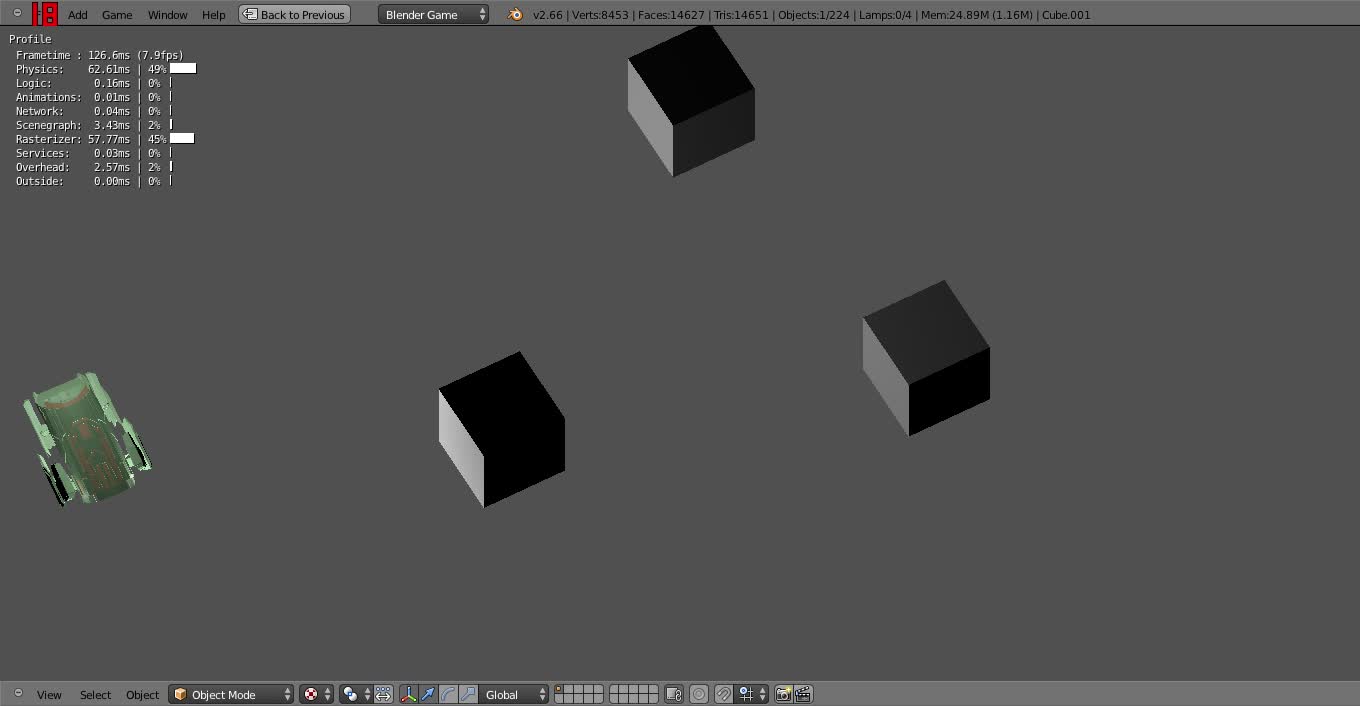Toggle manipulate center points option
Viewport: 1360px width, 706px height.
click(383, 693)
